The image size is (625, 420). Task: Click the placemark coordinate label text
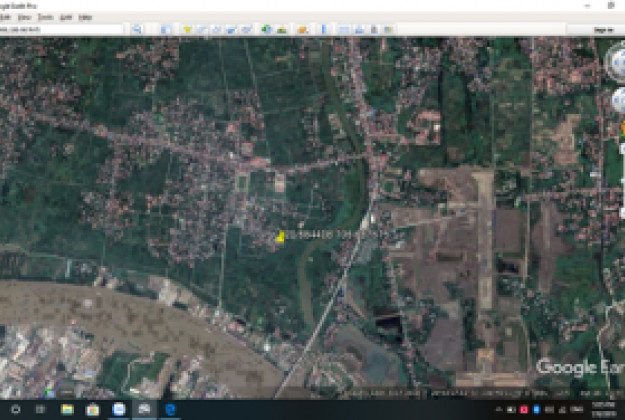pos(336,235)
